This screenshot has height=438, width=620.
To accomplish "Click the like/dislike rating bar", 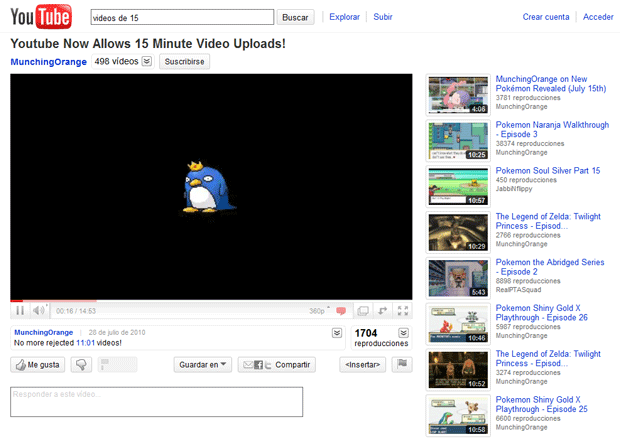I will click(x=117, y=364).
